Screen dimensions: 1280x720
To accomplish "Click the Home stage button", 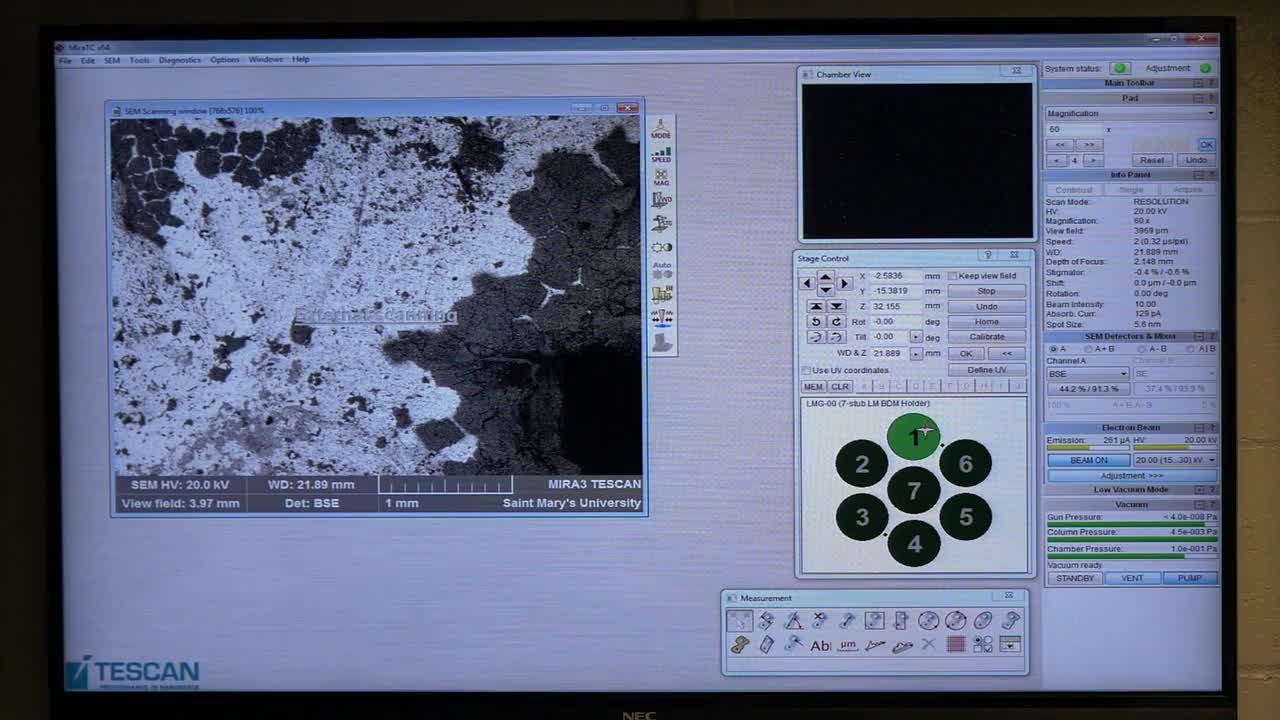I will (x=986, y=322).
